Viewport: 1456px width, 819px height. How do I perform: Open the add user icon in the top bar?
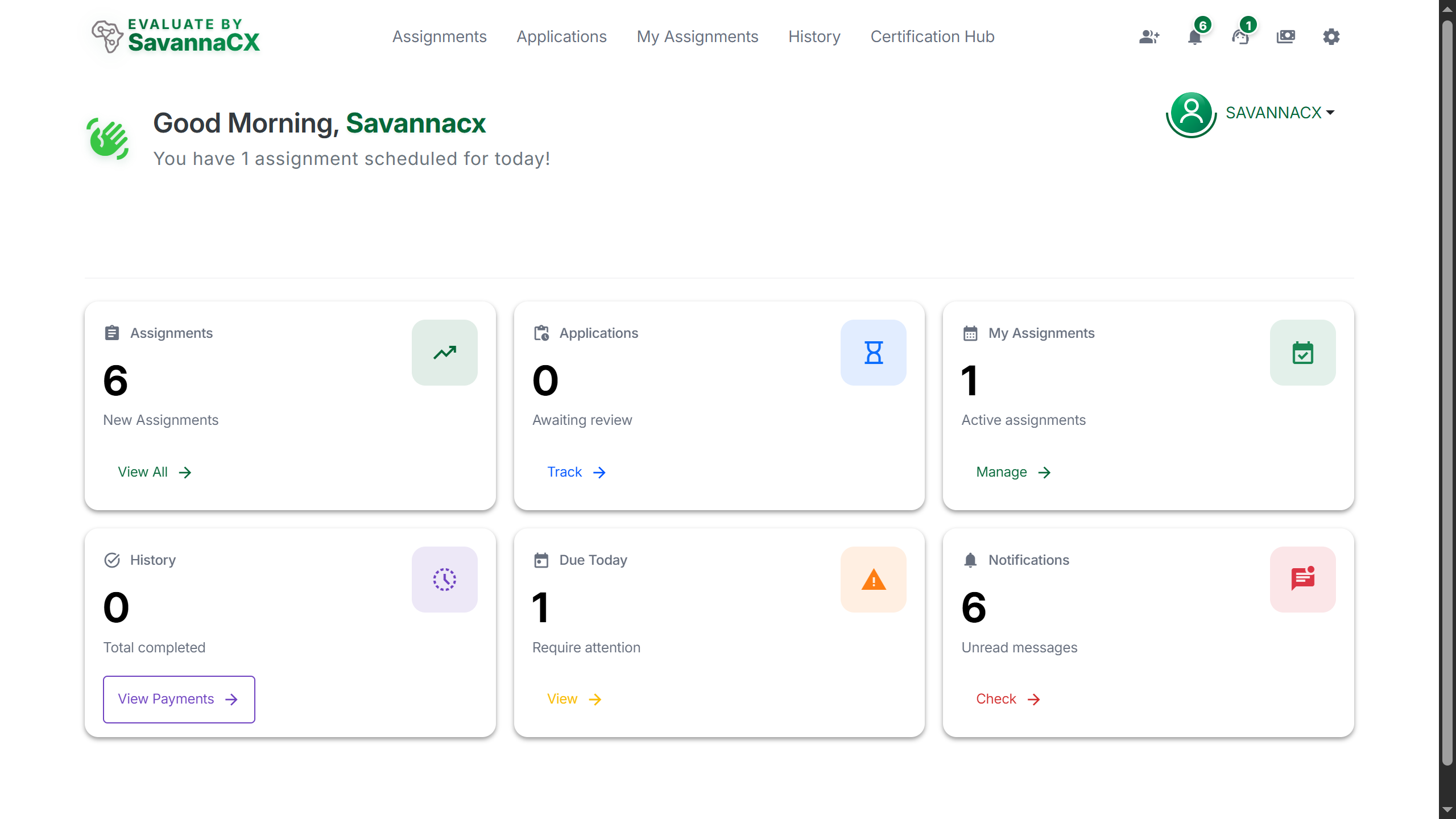pos(1149,36)
